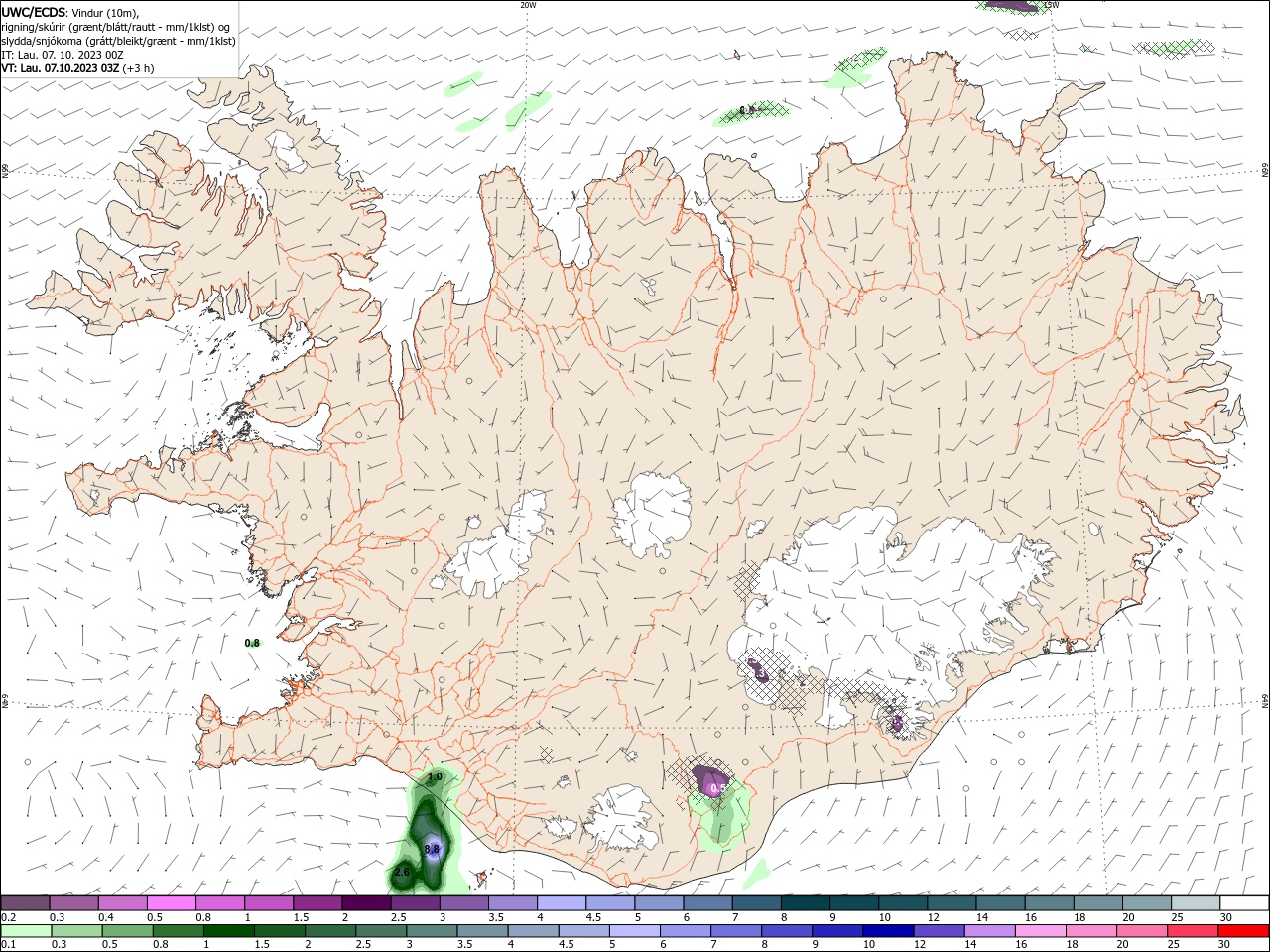1270x952 pixels.
Task: Click the '2.6' precipitation value offshore
Action: [x=402, y=873]
